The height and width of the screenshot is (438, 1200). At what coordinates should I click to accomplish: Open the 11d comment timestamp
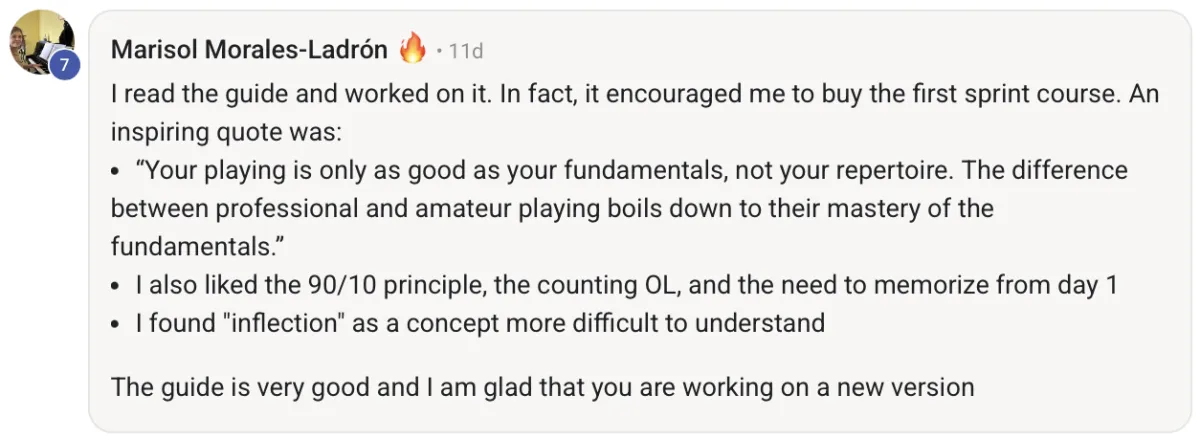[466, 50]
